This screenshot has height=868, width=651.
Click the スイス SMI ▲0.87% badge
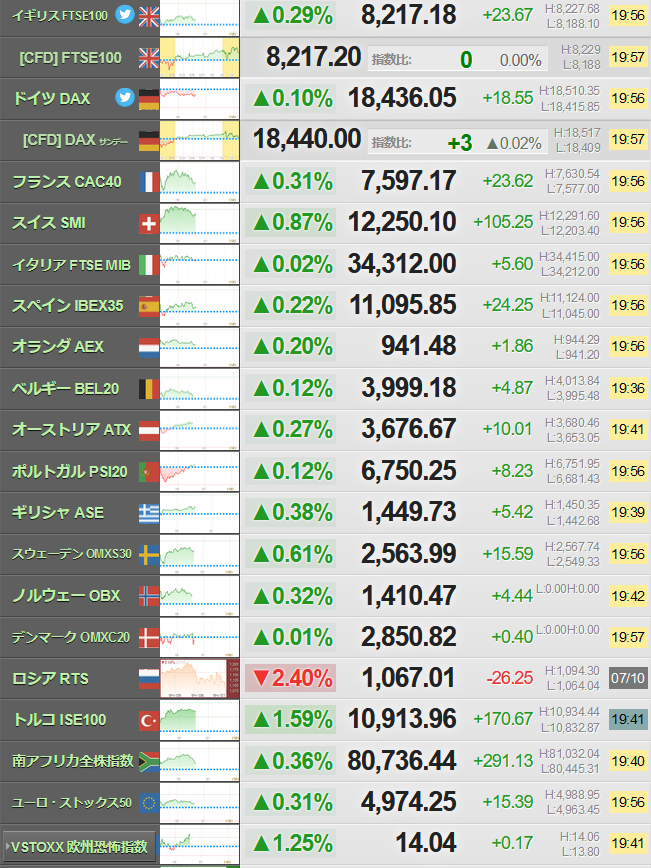[291, 223]
